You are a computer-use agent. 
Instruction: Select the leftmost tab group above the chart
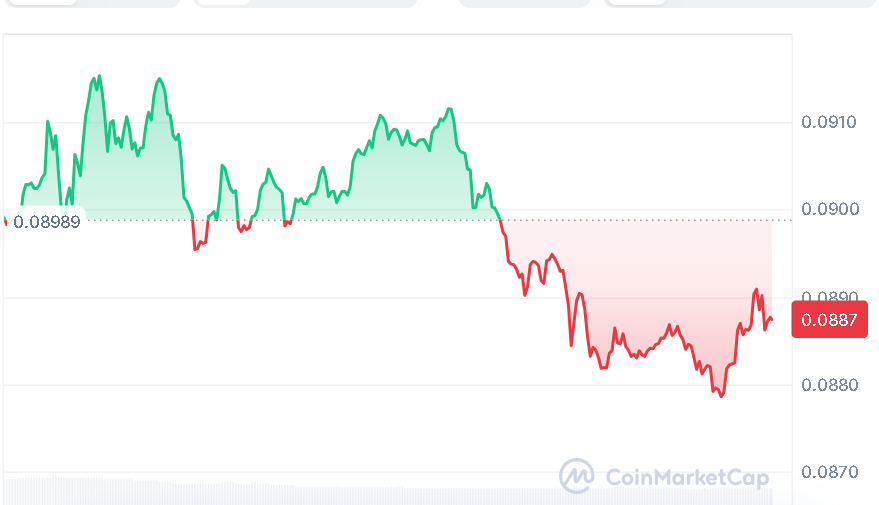coord(90,3)
